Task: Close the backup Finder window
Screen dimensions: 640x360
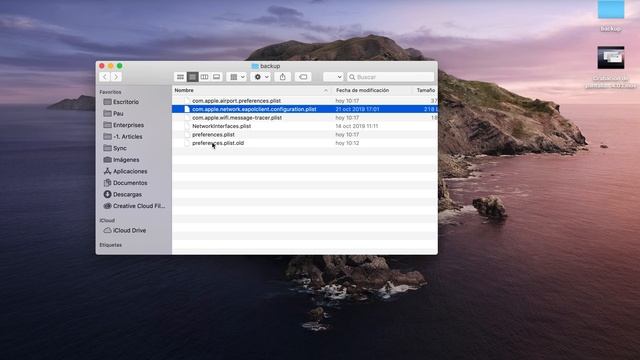Action: coord(102,66)
